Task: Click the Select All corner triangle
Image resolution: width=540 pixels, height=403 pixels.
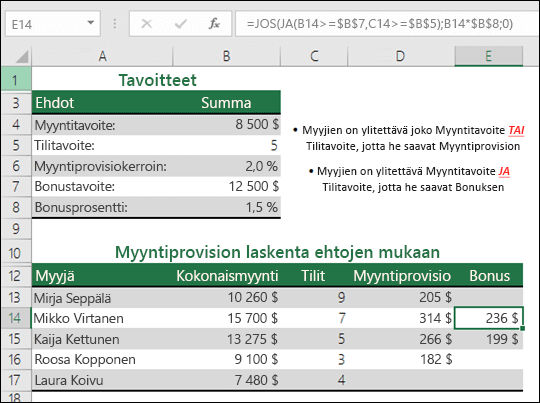Action: (21, 56)
